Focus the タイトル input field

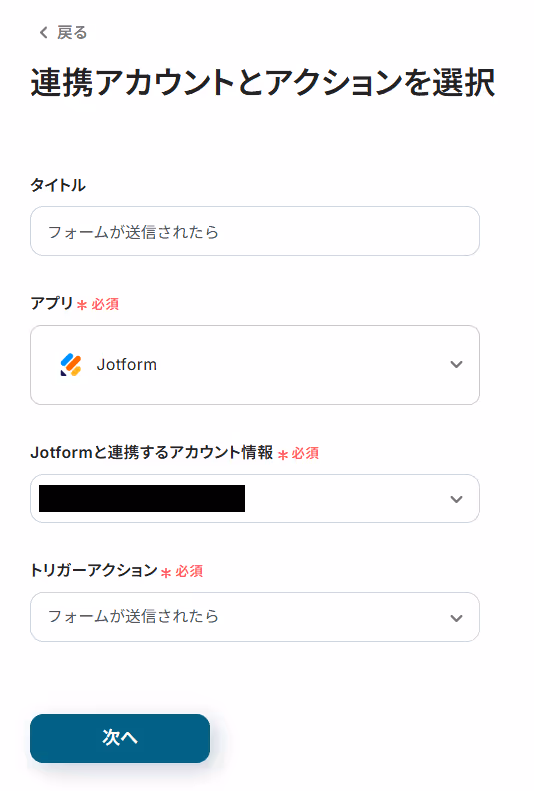[x=255, y=231]
